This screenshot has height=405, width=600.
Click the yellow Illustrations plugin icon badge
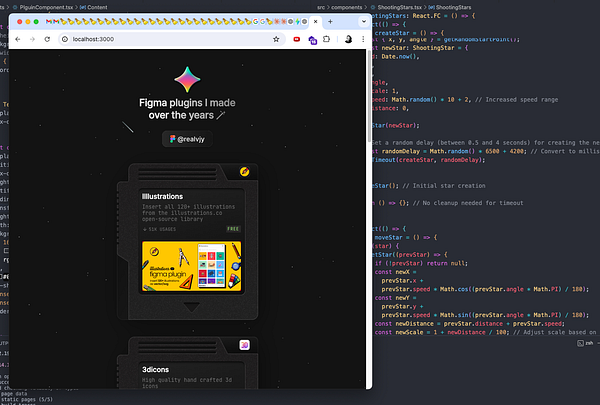[245, 171]
